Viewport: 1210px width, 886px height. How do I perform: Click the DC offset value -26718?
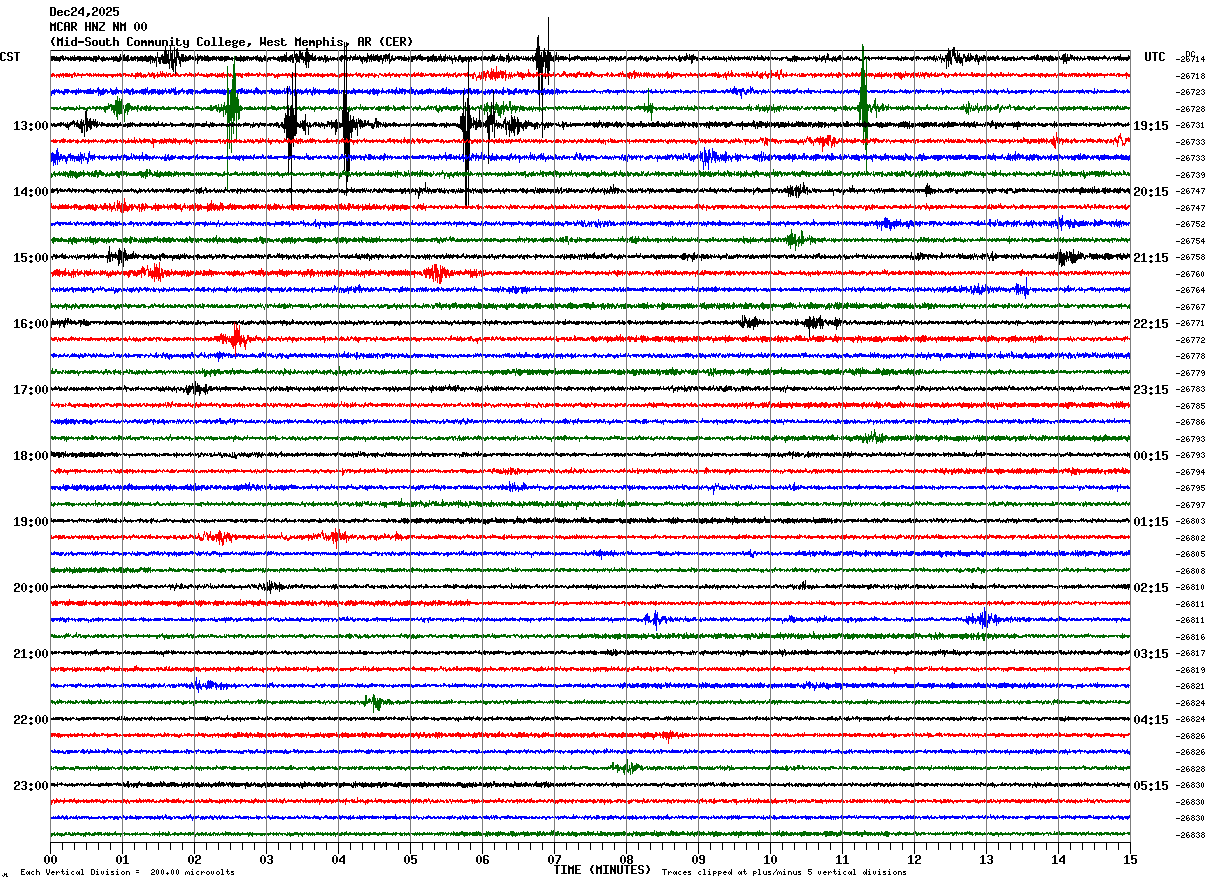click(1191, 76)
